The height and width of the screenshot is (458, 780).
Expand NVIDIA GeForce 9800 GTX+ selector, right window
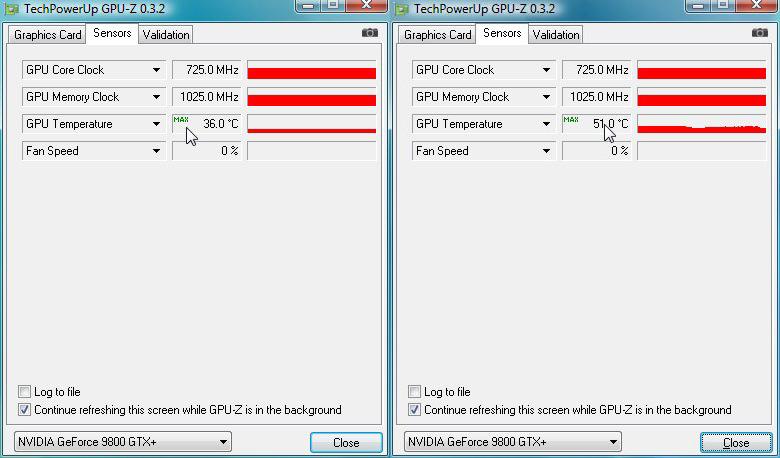pos(513,442)
